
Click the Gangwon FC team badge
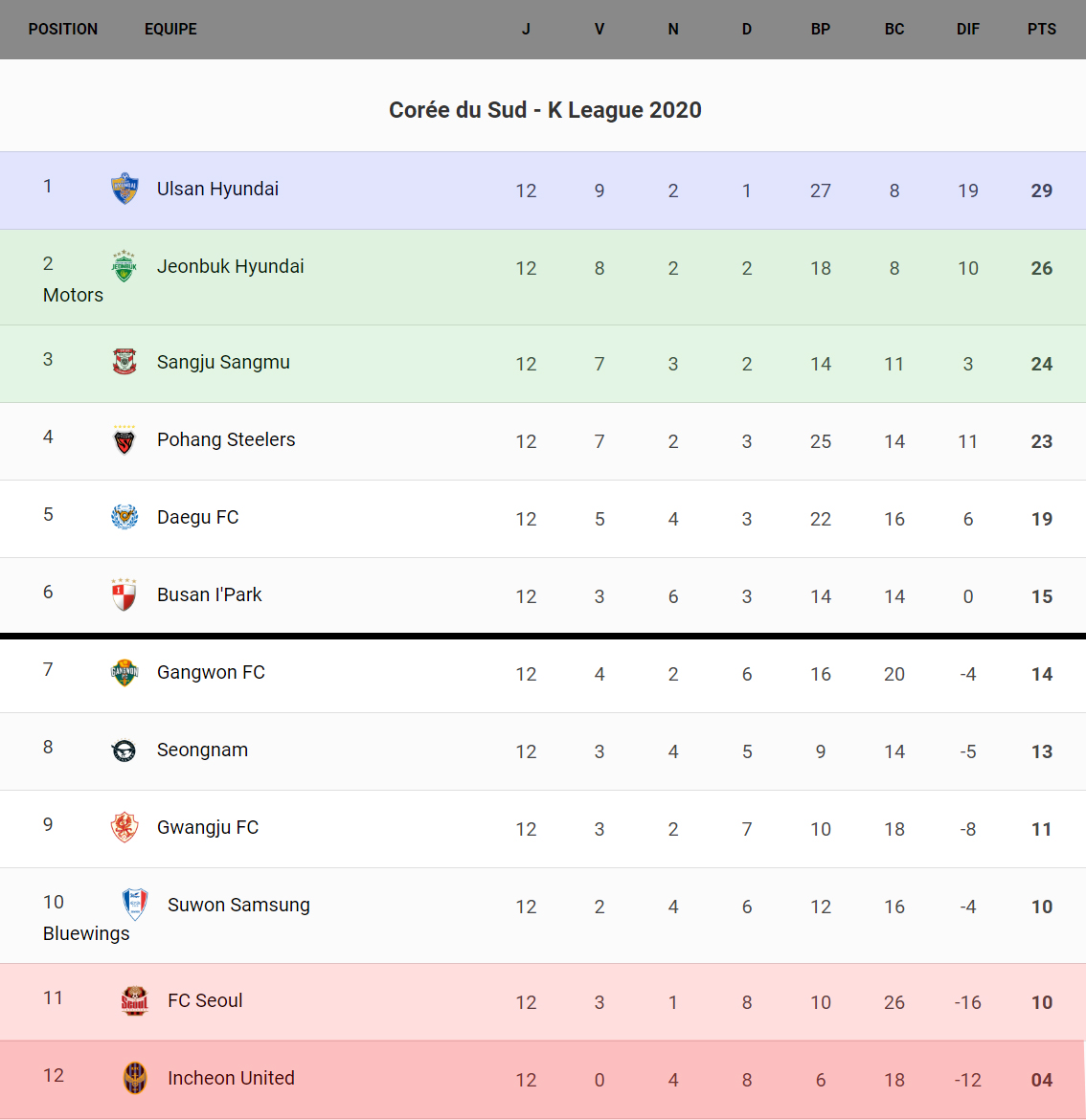124,672
